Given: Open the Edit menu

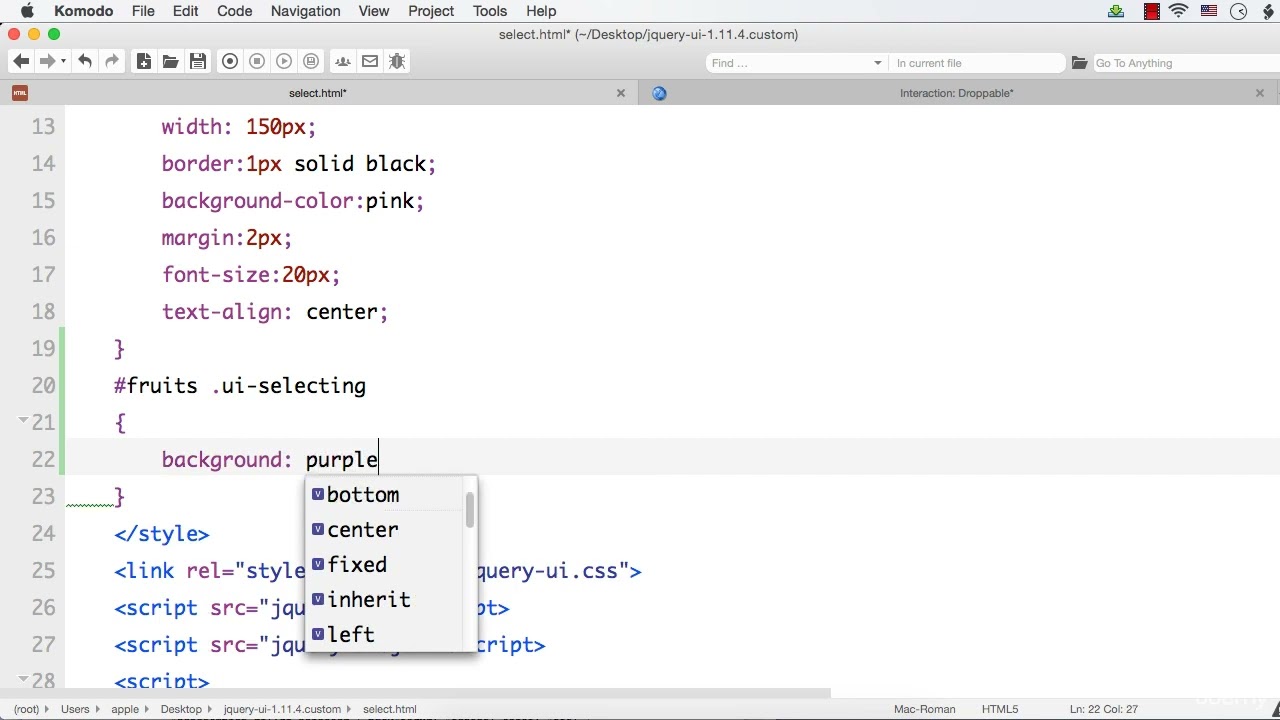Looking at the screenshot, I should (x=185, y=11).
